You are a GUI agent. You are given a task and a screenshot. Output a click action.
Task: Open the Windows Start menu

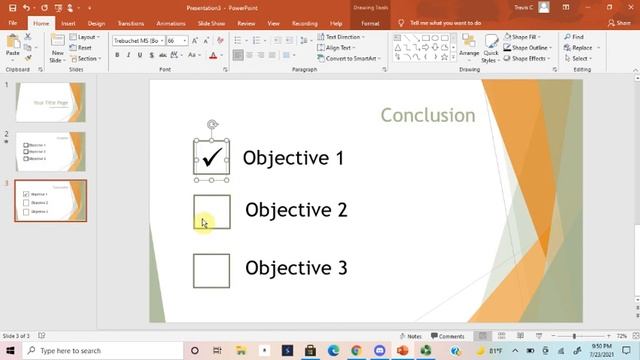[11, 351]
